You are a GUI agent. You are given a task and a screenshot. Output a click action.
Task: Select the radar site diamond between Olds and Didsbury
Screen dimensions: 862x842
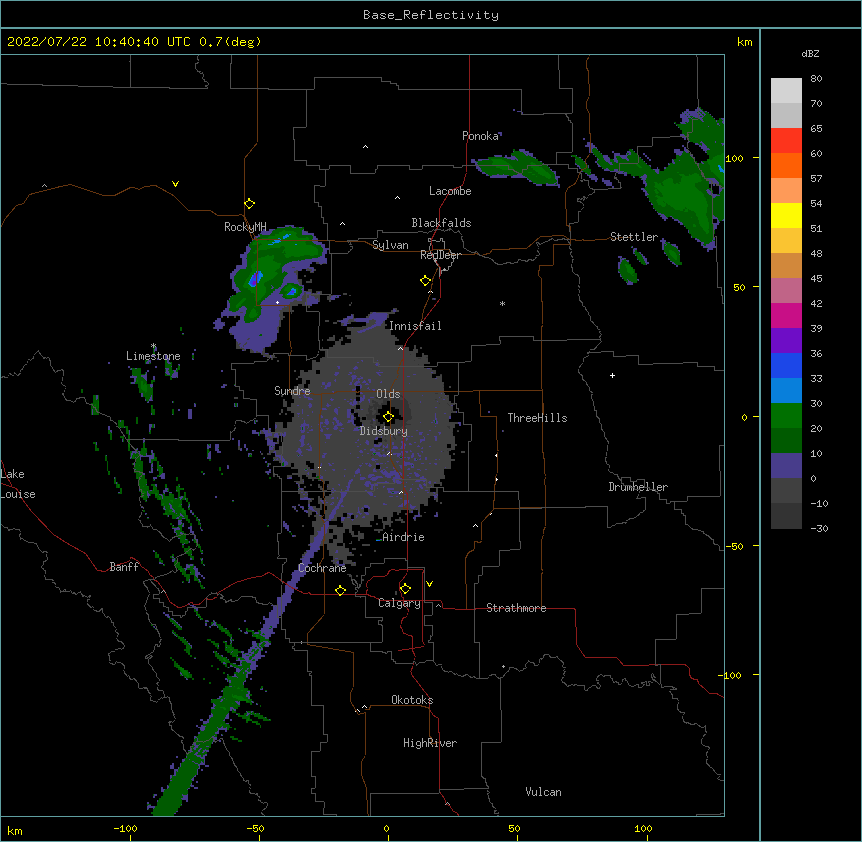pyautogui.click(x=388, y=417)
